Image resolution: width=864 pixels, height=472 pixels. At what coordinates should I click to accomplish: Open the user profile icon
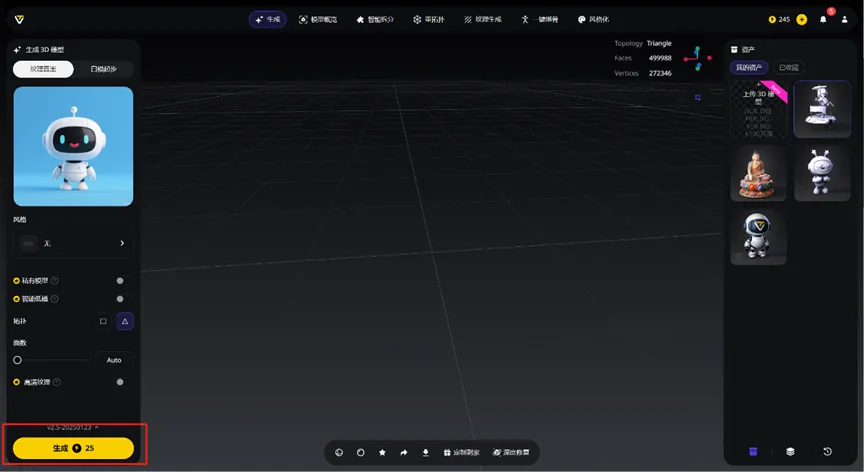tap(845, 19)
